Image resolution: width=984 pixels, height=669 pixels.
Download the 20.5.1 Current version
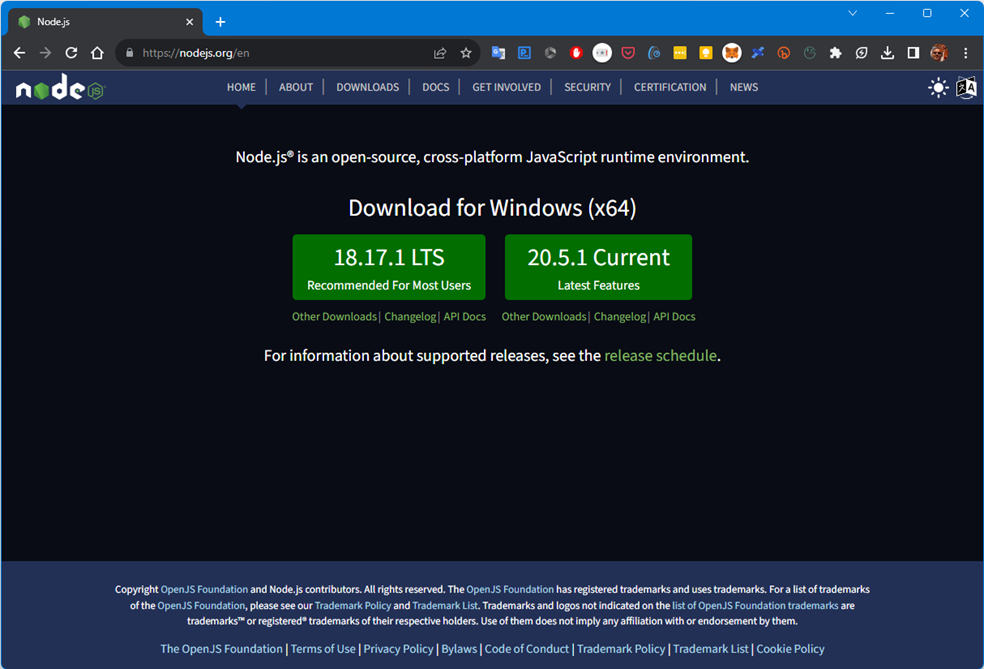coord(598,266)
